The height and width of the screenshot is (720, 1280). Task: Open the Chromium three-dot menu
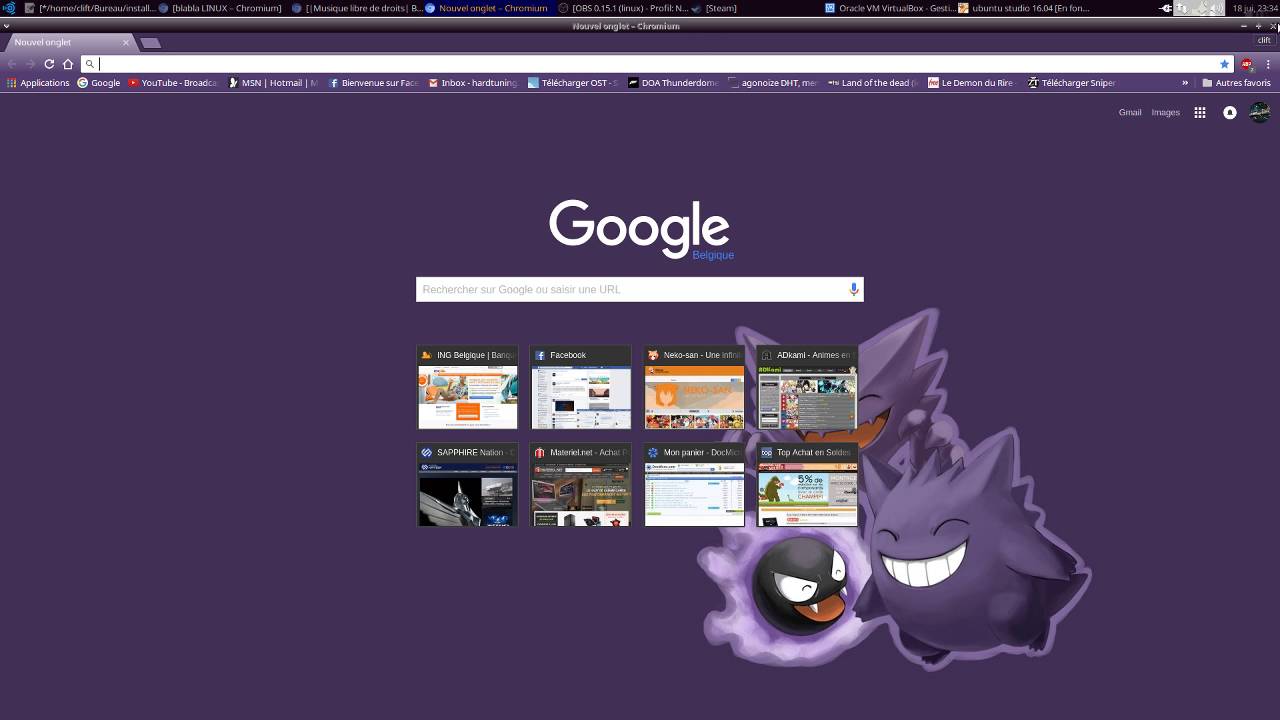tap(1268, 64)
